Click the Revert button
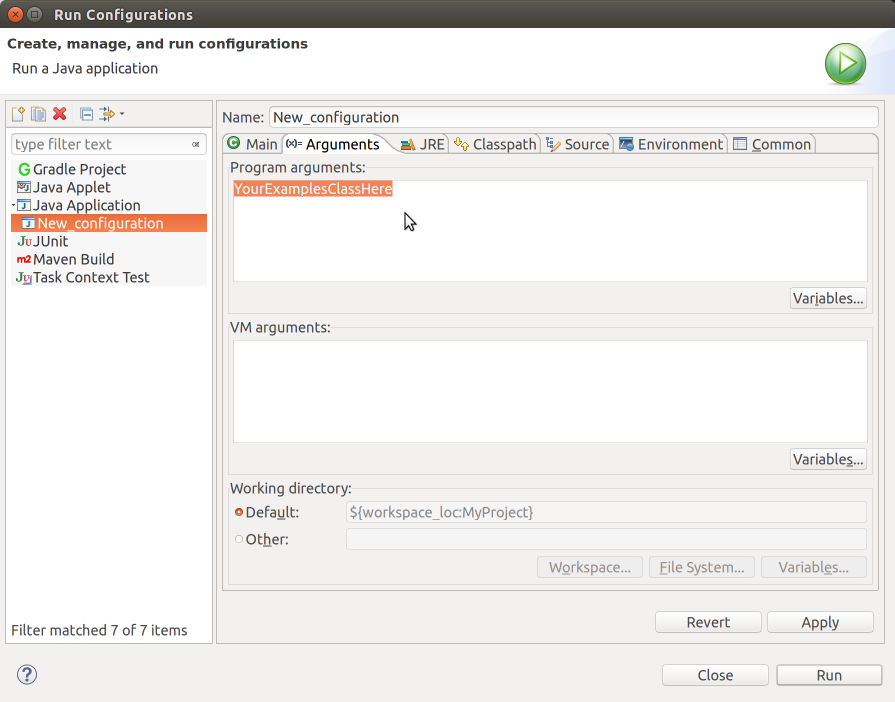The height and width of the screenshot is (702, 895). 708,622
